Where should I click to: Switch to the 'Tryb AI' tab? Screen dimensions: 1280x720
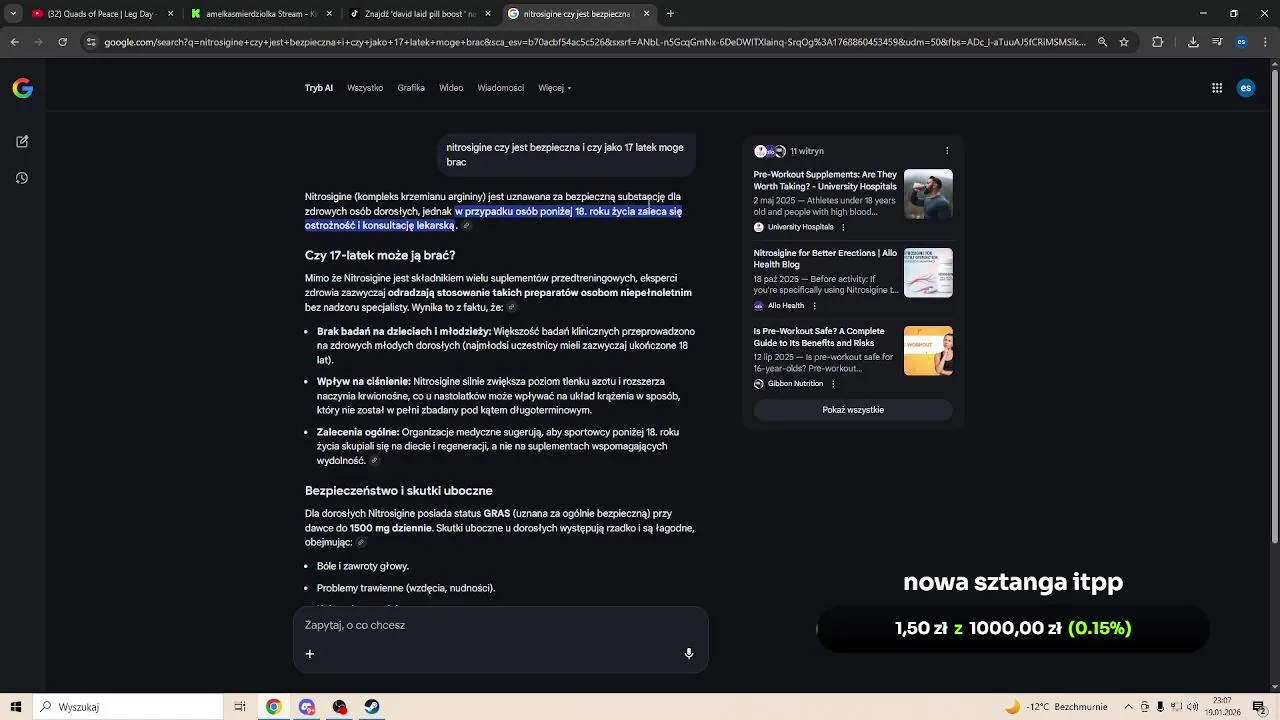pyautogui.click(x=319, y=88)
